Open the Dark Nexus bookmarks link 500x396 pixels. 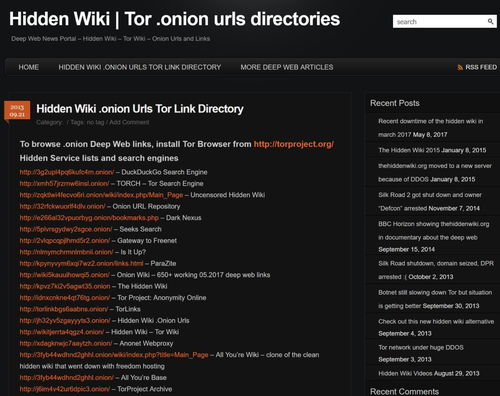(x=89, y=218)
